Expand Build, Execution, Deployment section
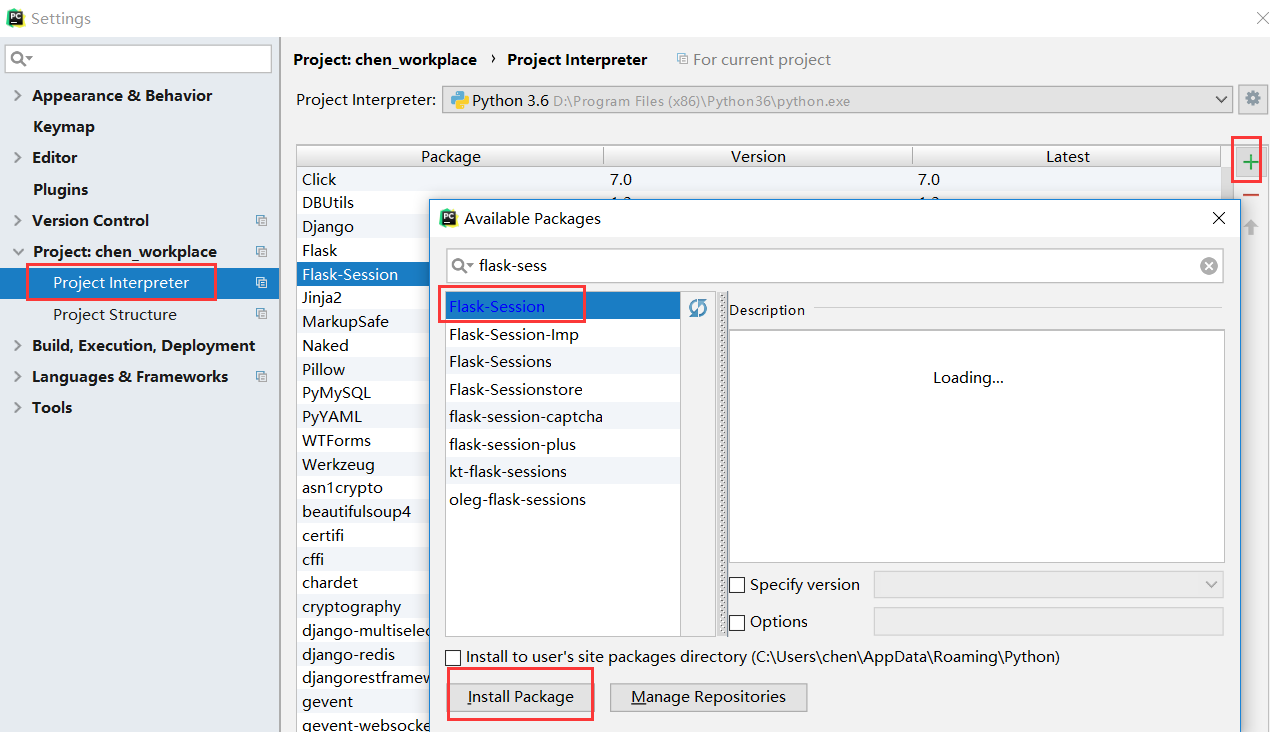The image size is (1270, 732). (x=18, y=346)
